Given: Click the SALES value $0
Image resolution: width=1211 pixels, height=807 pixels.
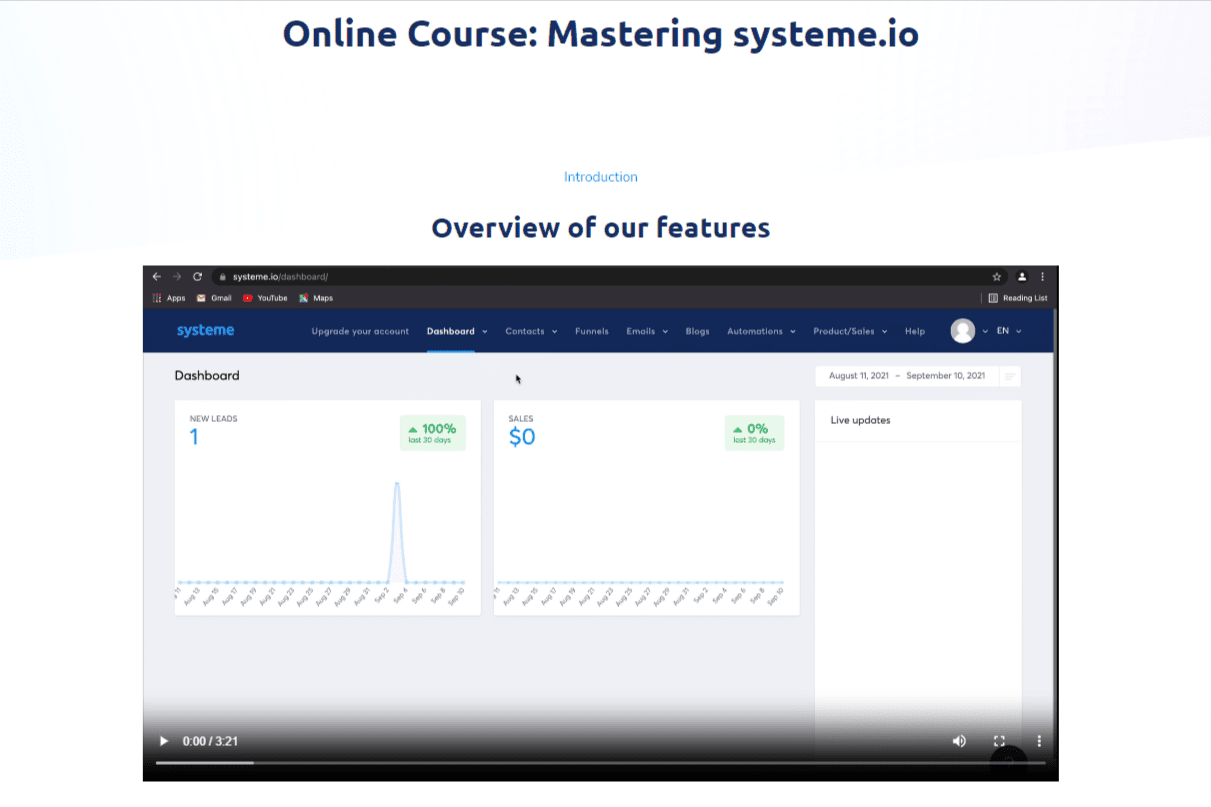Looking at the screenshot, I should pyautogui.click(x=522, y=437).
